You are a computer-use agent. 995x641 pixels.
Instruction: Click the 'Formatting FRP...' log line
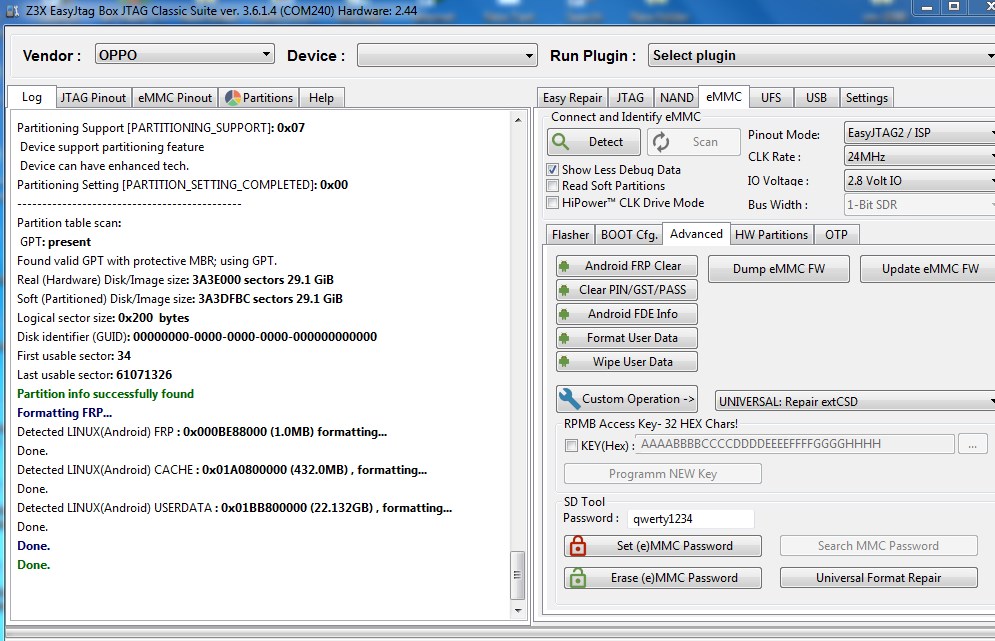[x=65, y=413]
